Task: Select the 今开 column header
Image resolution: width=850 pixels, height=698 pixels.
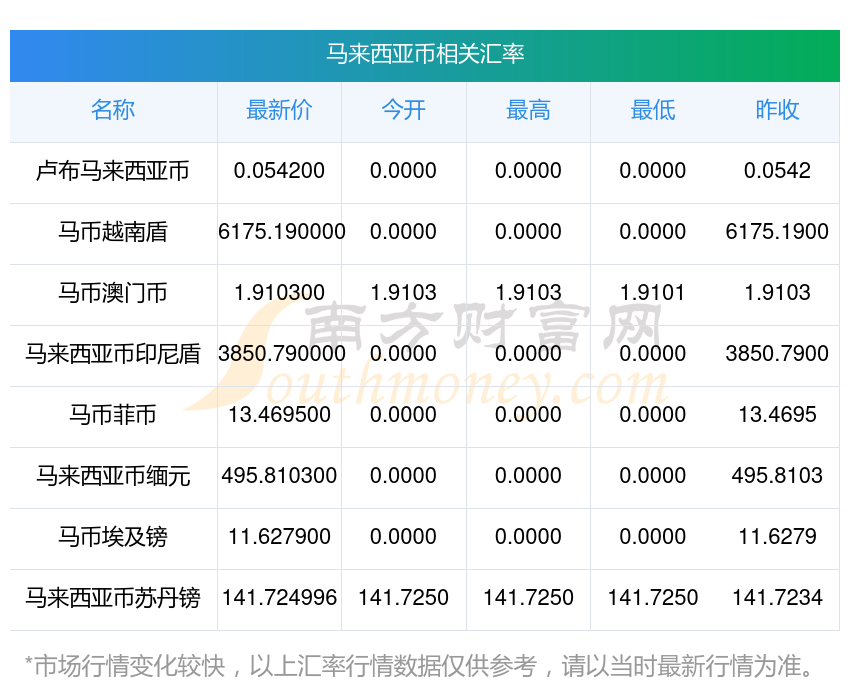Action: pos(403,110)
